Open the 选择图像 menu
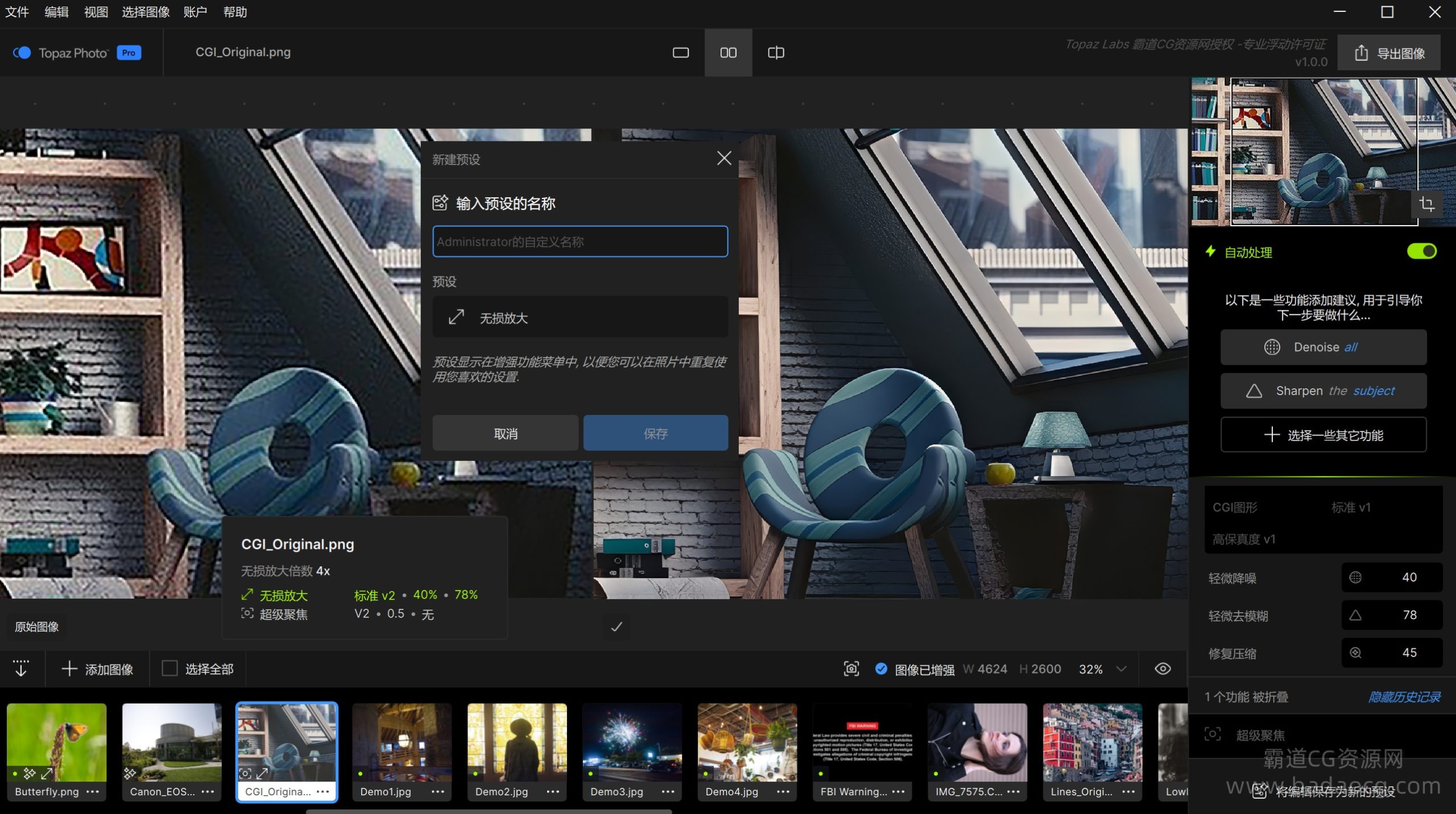1456x814 pixels. (146, 12)
